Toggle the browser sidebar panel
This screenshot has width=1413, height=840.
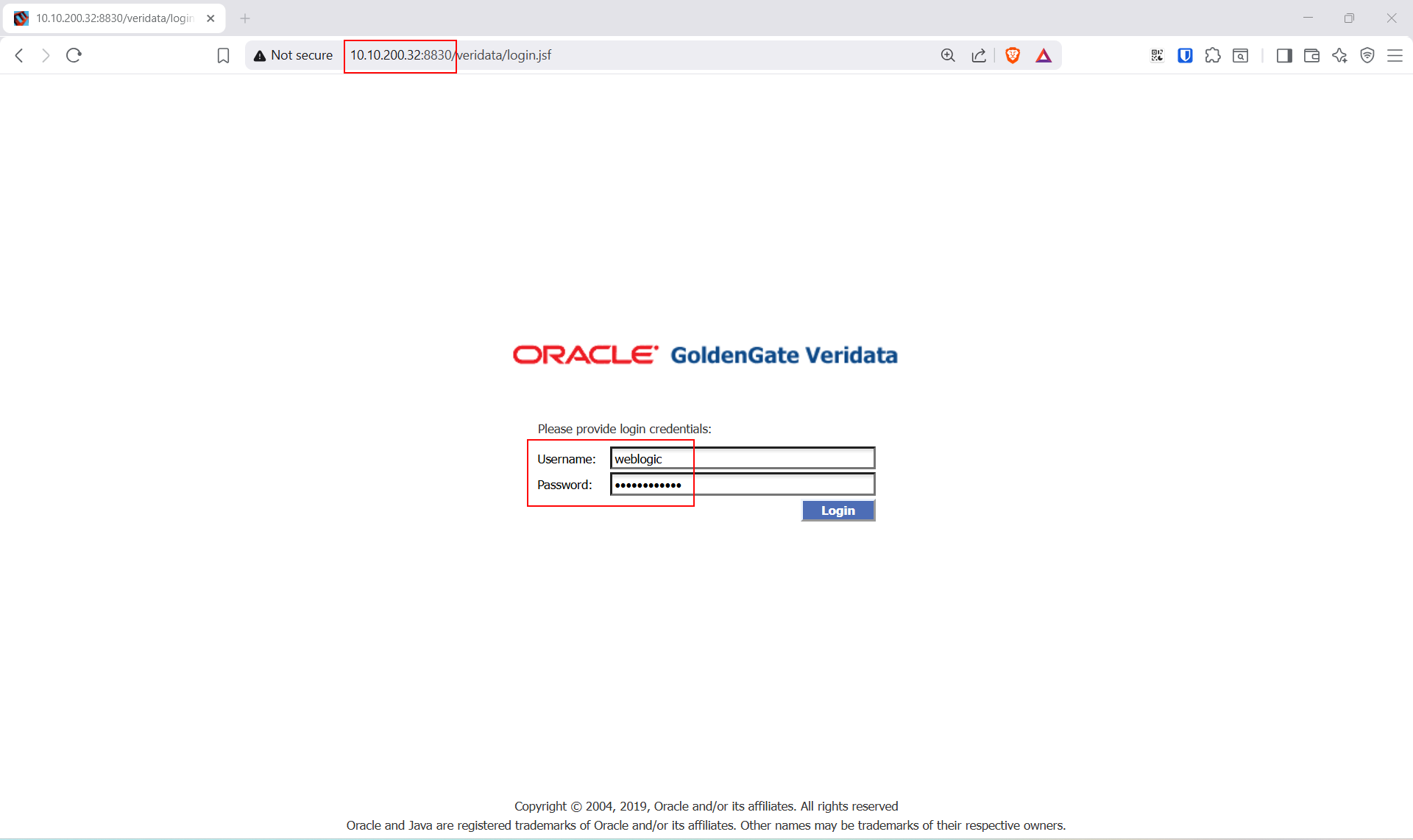pos(1284,55)
